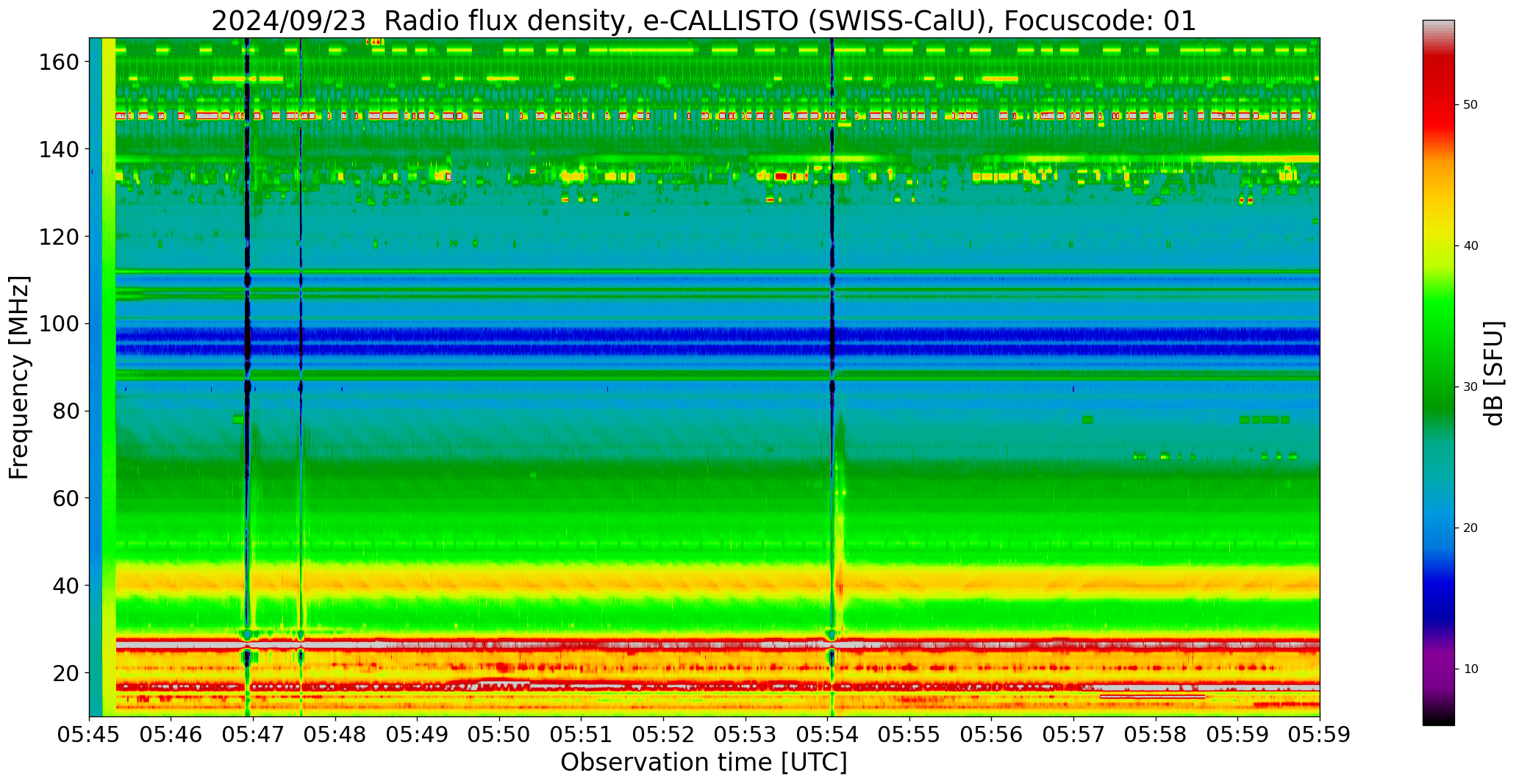Click the colorbar tick label 40
The width and height of the screenshot is (1516, 784).
[x=1470, y=246]
